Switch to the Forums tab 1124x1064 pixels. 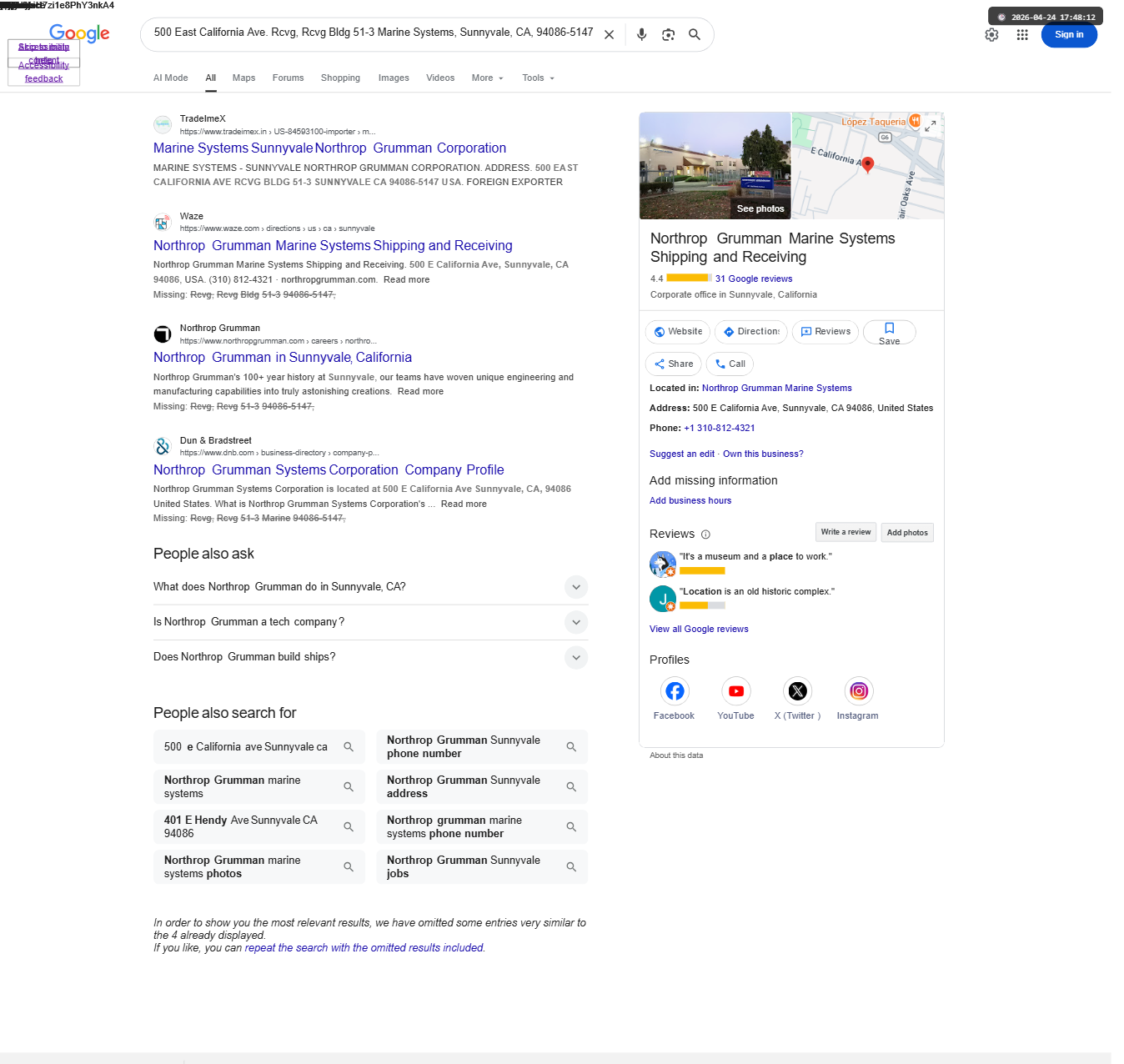tap(289, 78)
